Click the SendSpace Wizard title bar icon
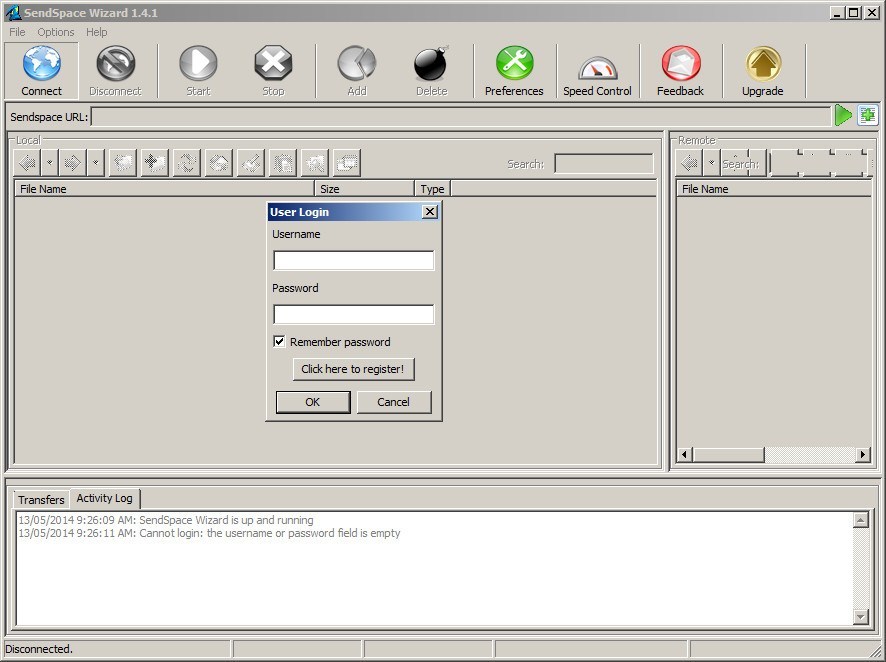The height and width of the screenshot is (662, 886). click(12, 12)
